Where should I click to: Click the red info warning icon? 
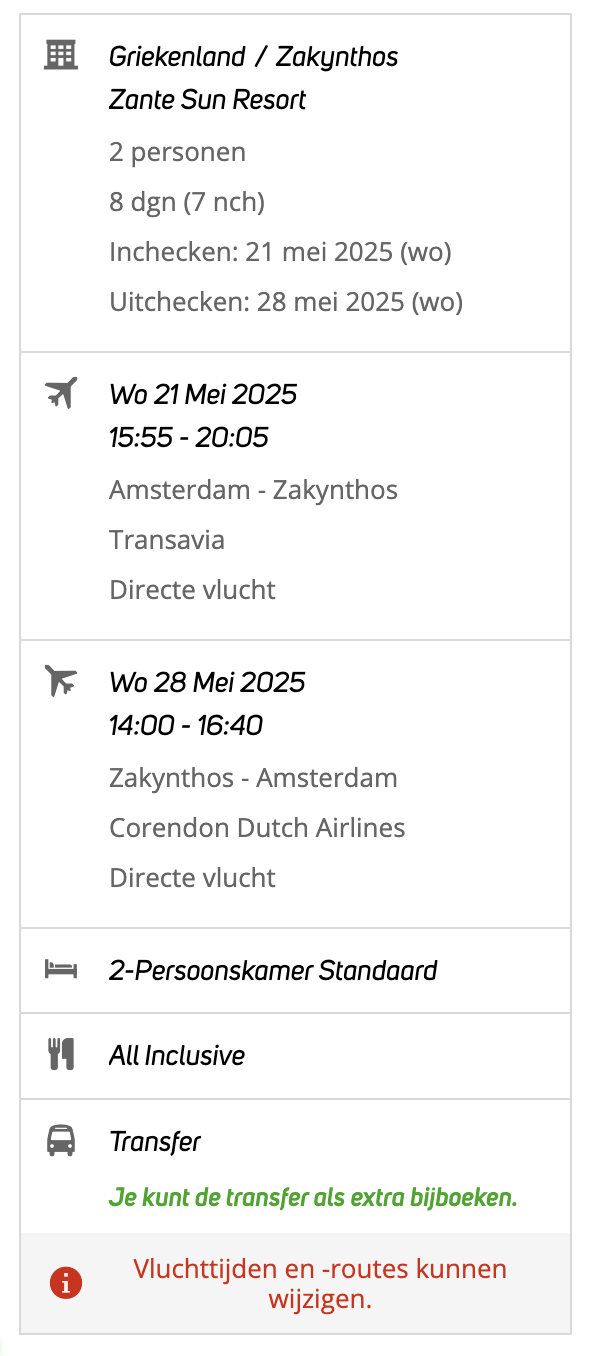(66, 1283)
